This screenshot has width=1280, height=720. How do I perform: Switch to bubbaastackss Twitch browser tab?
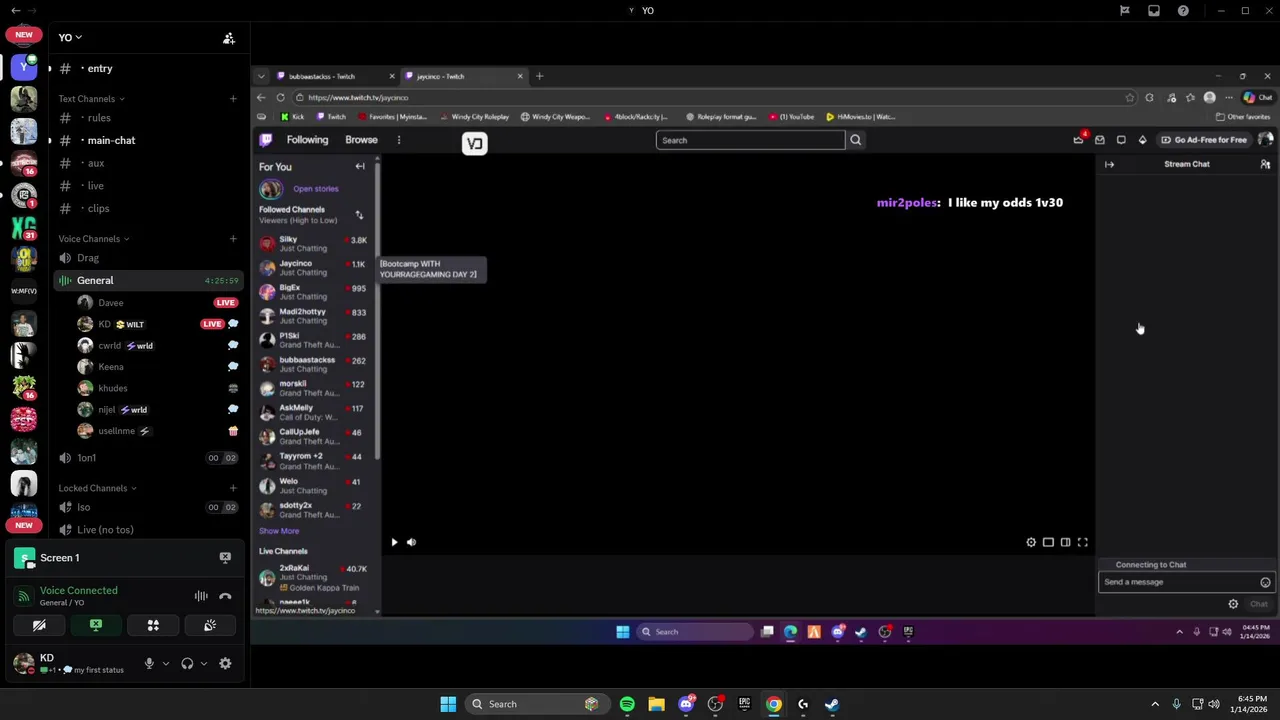point(336,76)
